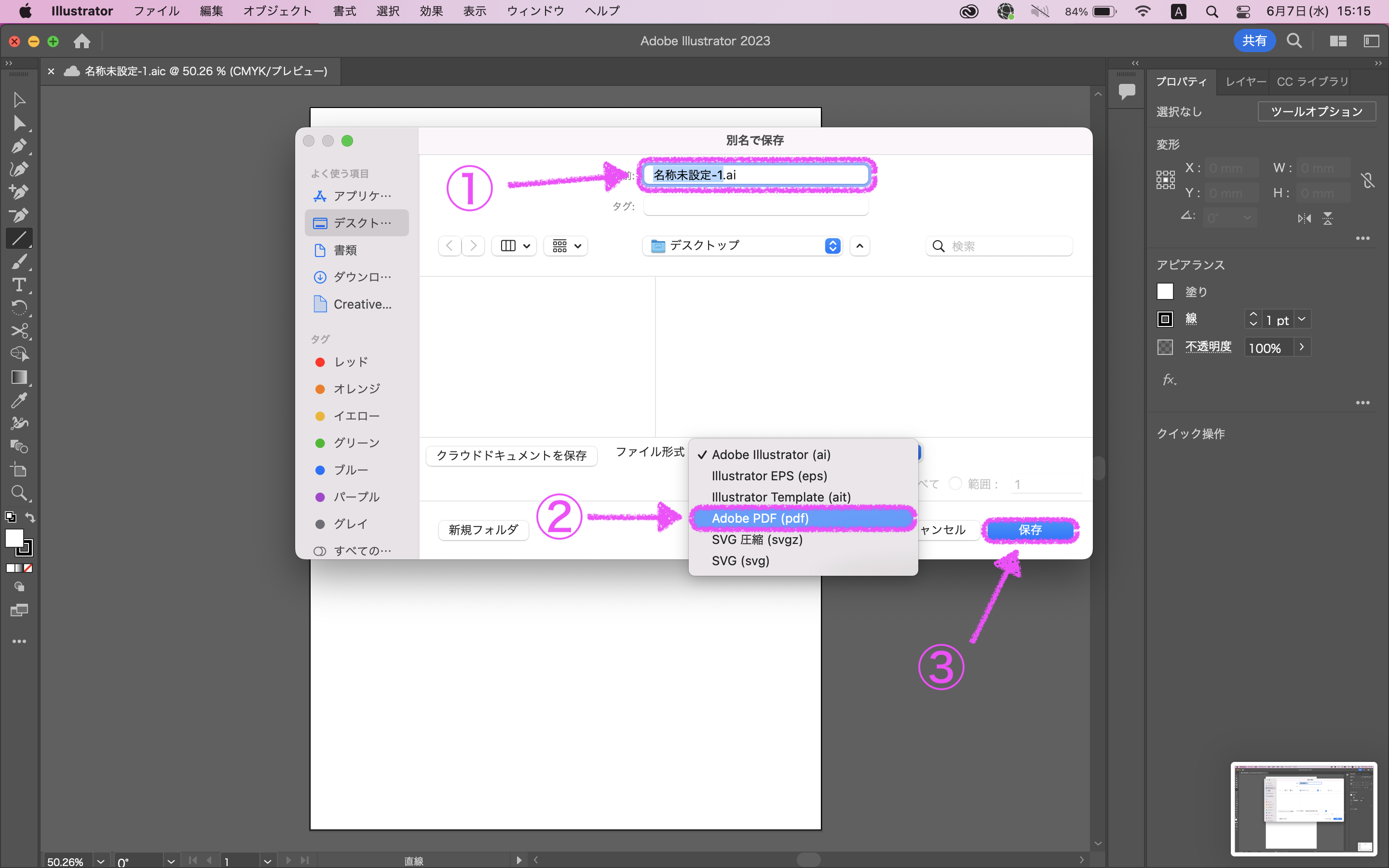1389x868 pixels.
Task: Toggle the constrain width and height proportions link
Action: click(1367, 181)
